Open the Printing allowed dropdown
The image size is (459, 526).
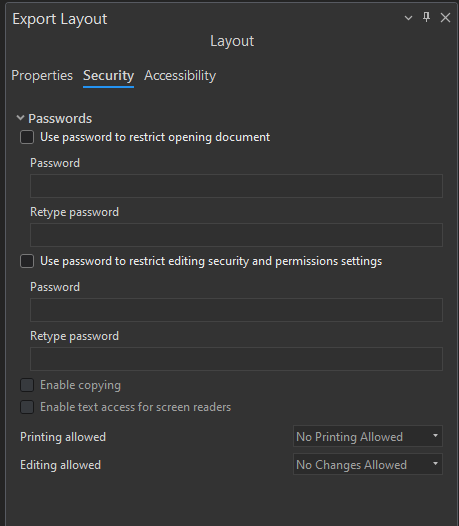coord(368,436)
